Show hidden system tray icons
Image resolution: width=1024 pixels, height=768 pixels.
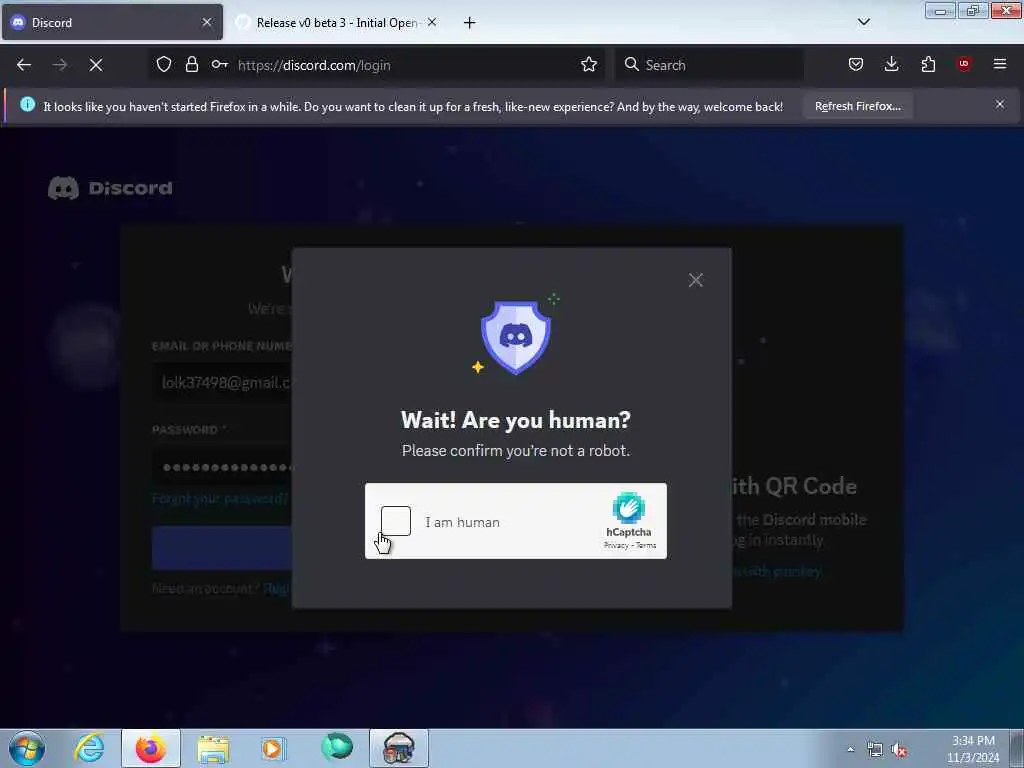[850, 750]
